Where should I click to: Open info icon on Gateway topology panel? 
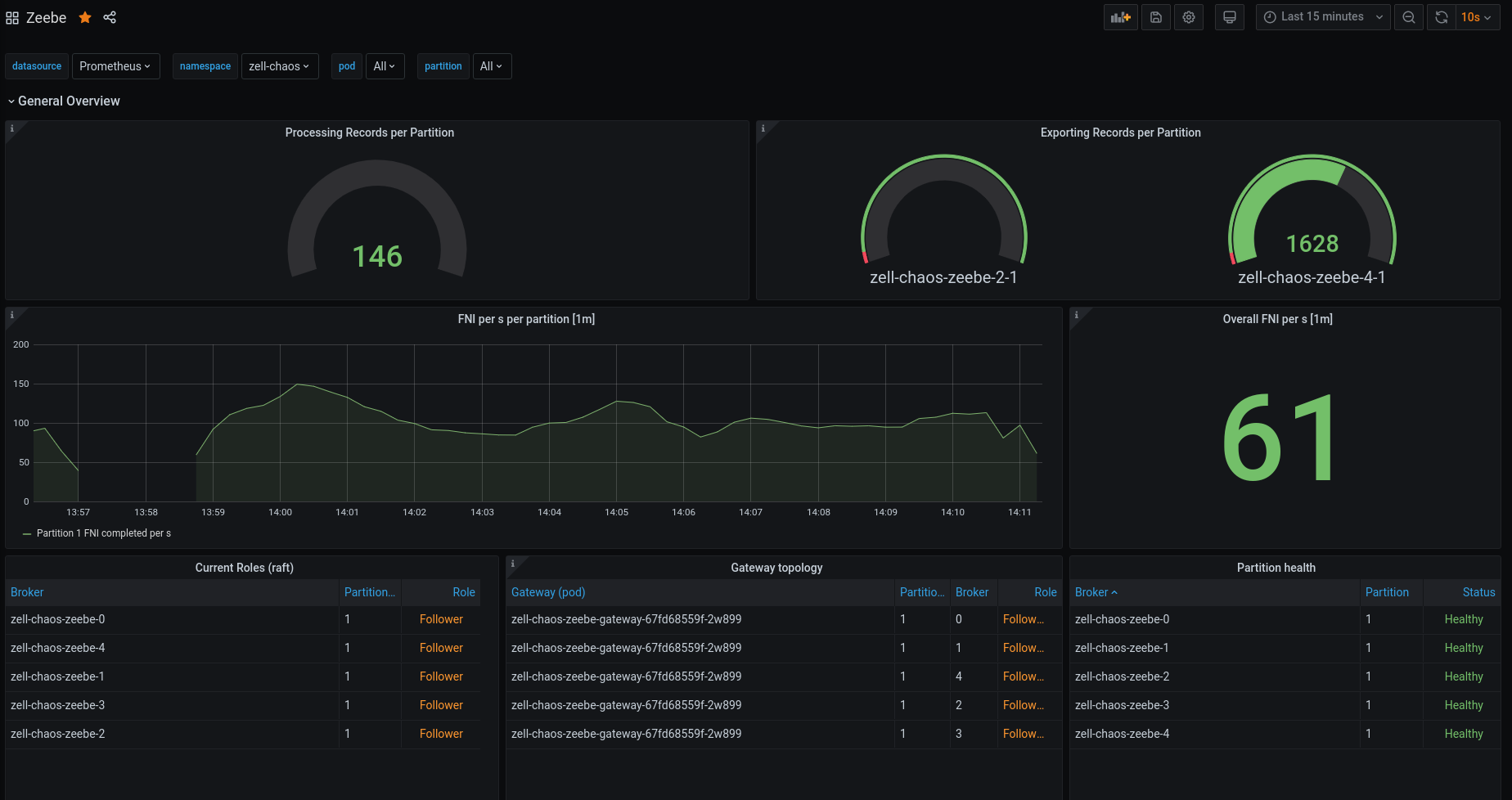(512, 564)
